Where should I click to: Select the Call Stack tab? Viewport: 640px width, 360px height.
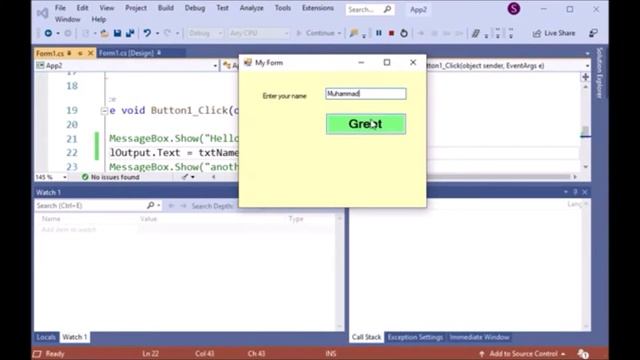pos(366,337)
